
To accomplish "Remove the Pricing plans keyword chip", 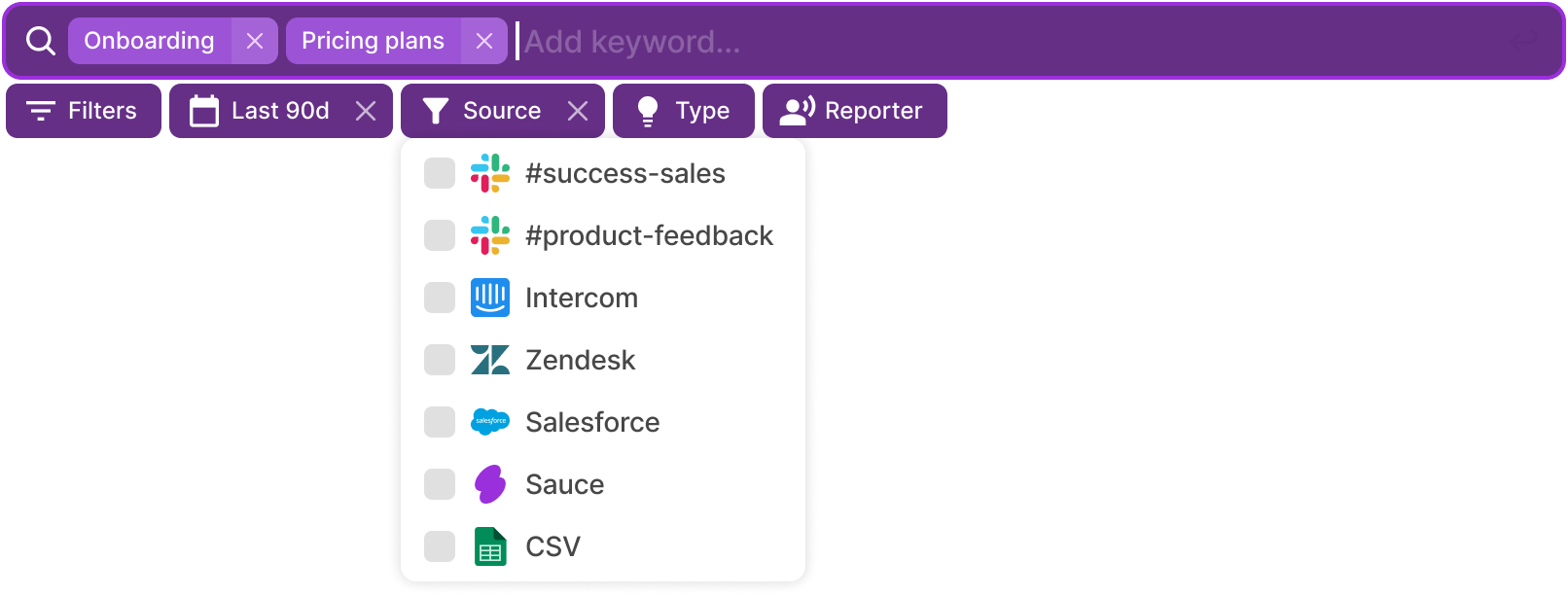I will click(485, 41).
